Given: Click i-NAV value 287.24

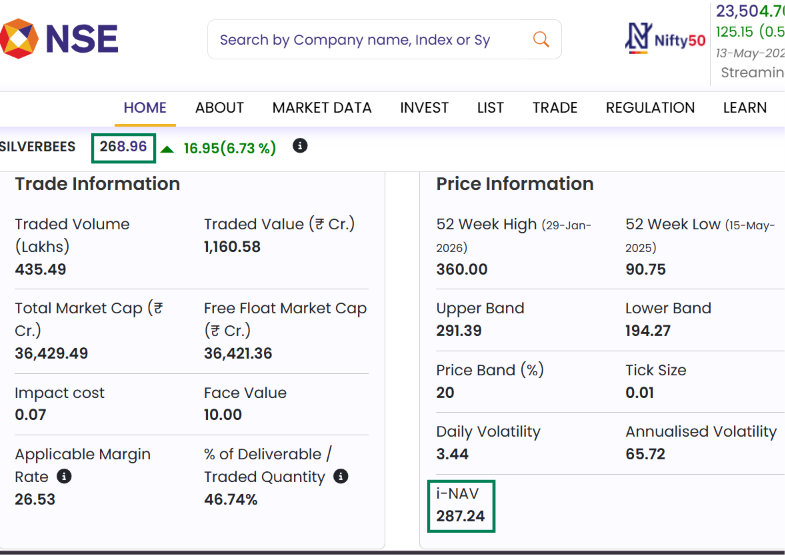Looking at the screenshot, I should [461, 516].
